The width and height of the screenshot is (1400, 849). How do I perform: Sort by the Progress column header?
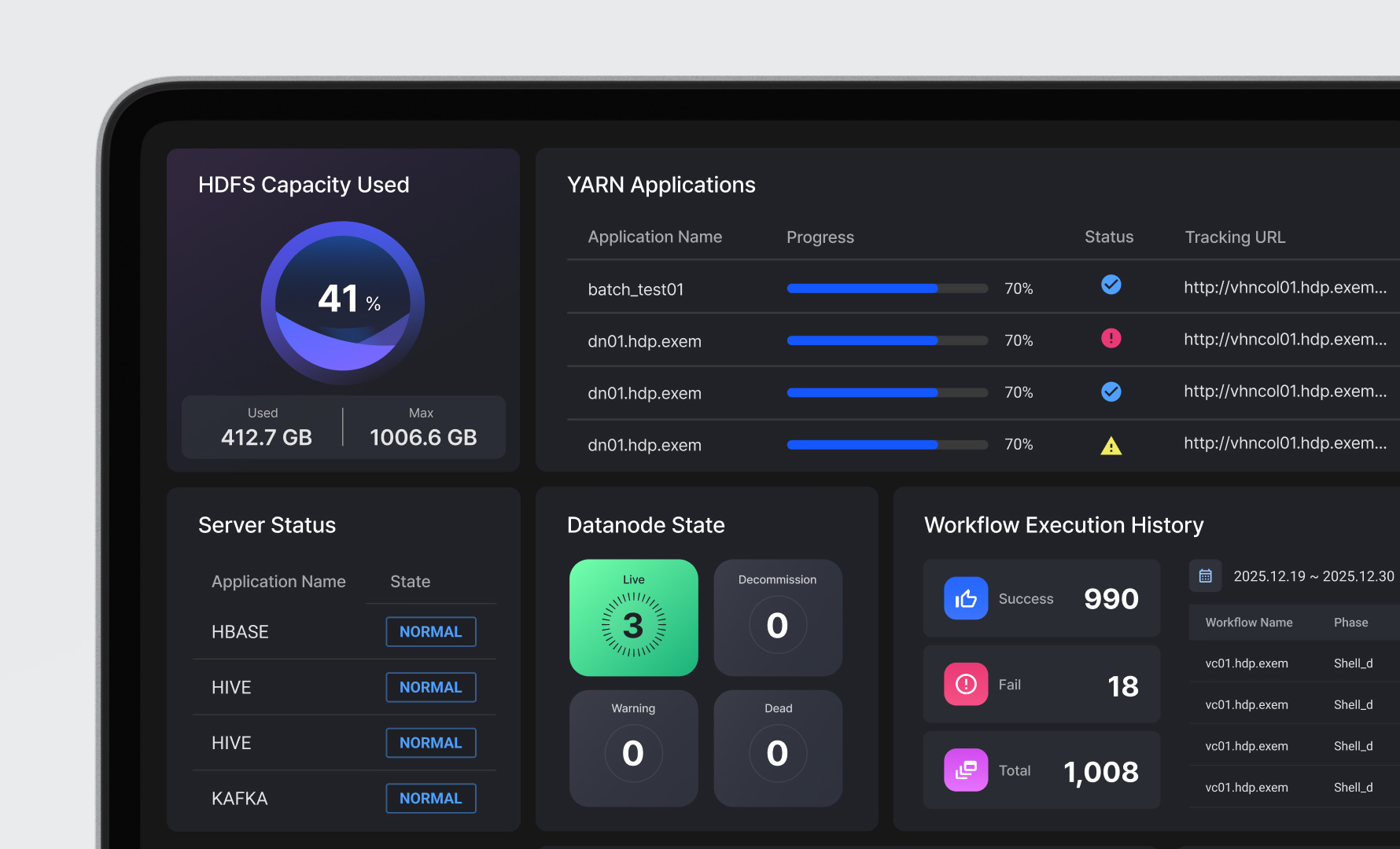[x=820, y=237]
